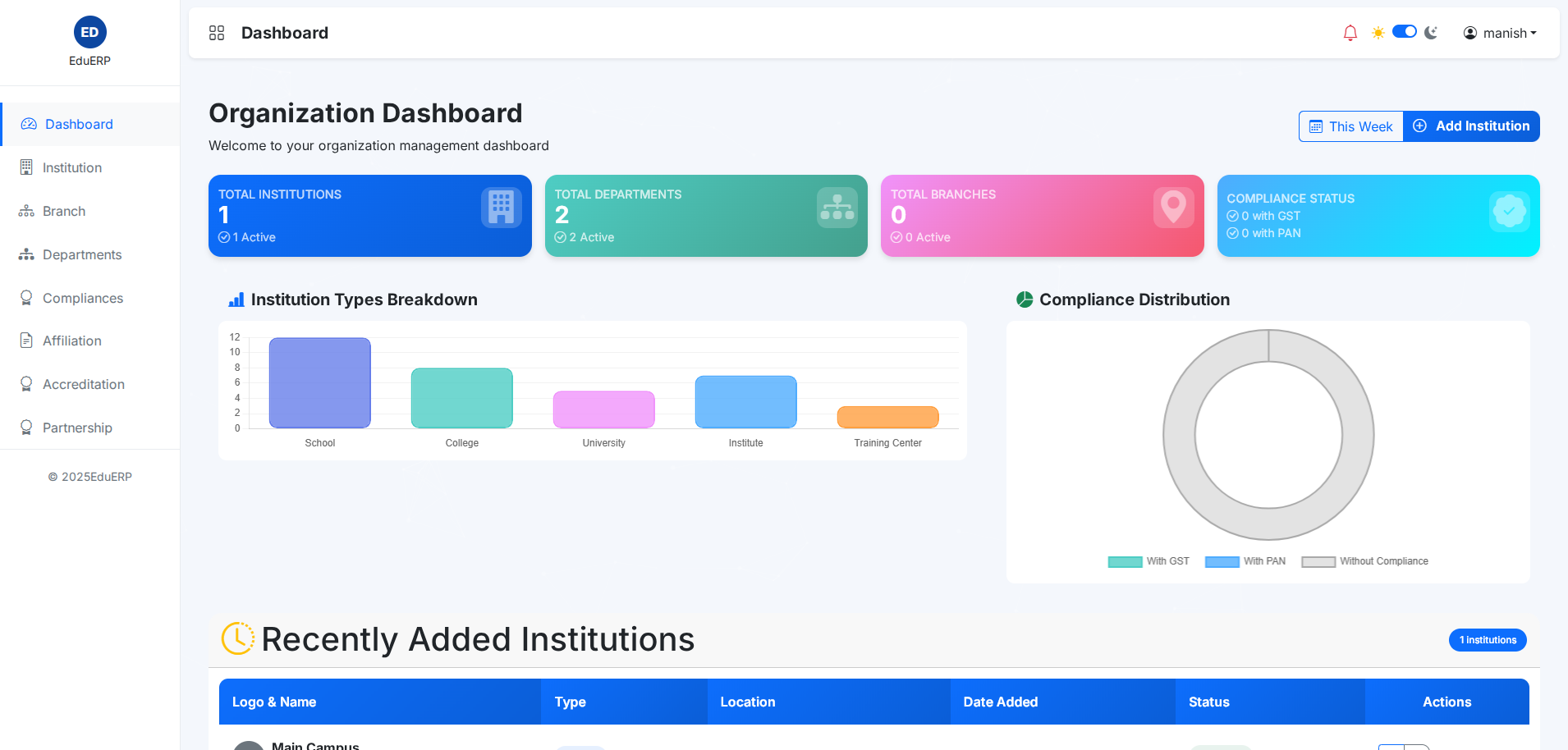Toggle the dark mode theme switch
This screenshot has height=750, width=1568.
1405,32
